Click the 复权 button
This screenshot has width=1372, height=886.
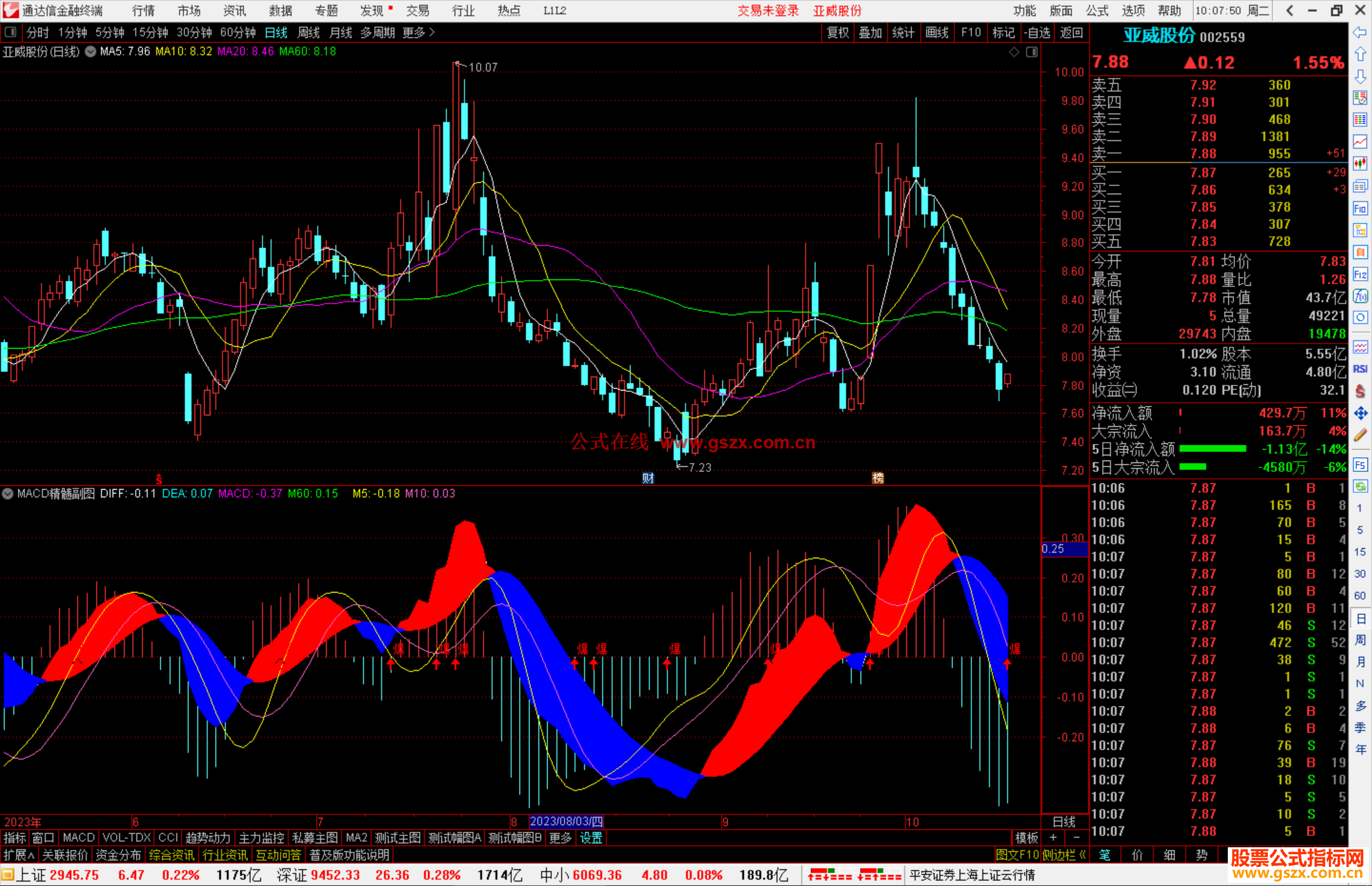coord(837,32)
